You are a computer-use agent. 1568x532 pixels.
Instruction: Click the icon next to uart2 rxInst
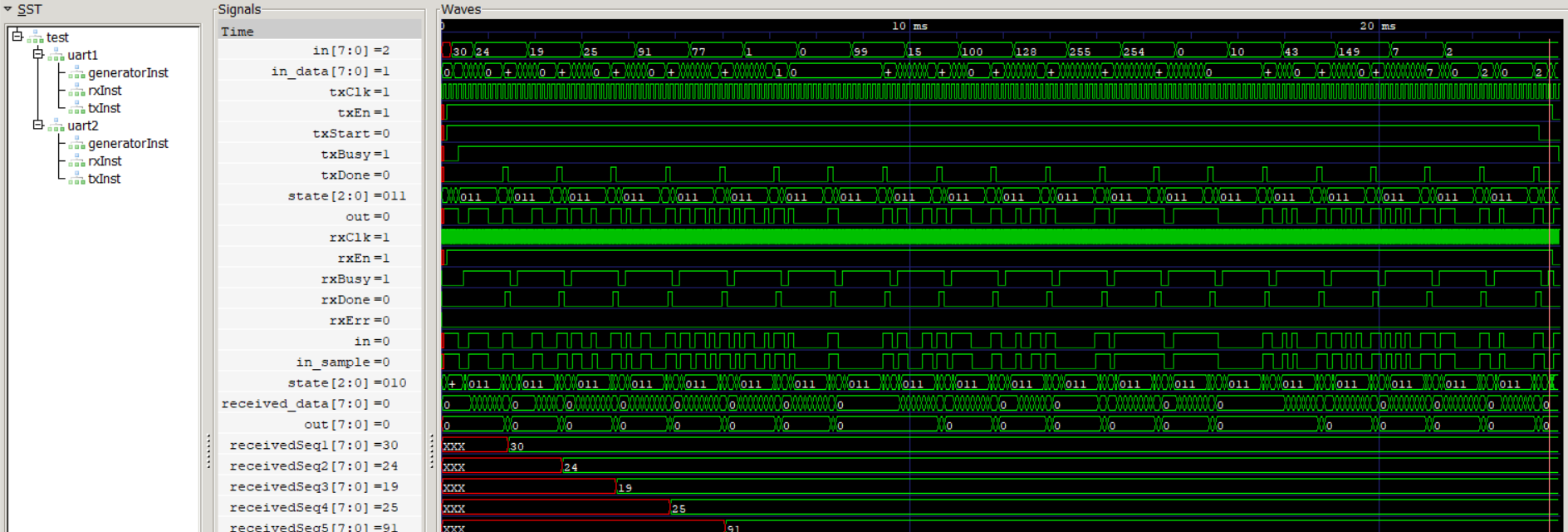point(76,161)
